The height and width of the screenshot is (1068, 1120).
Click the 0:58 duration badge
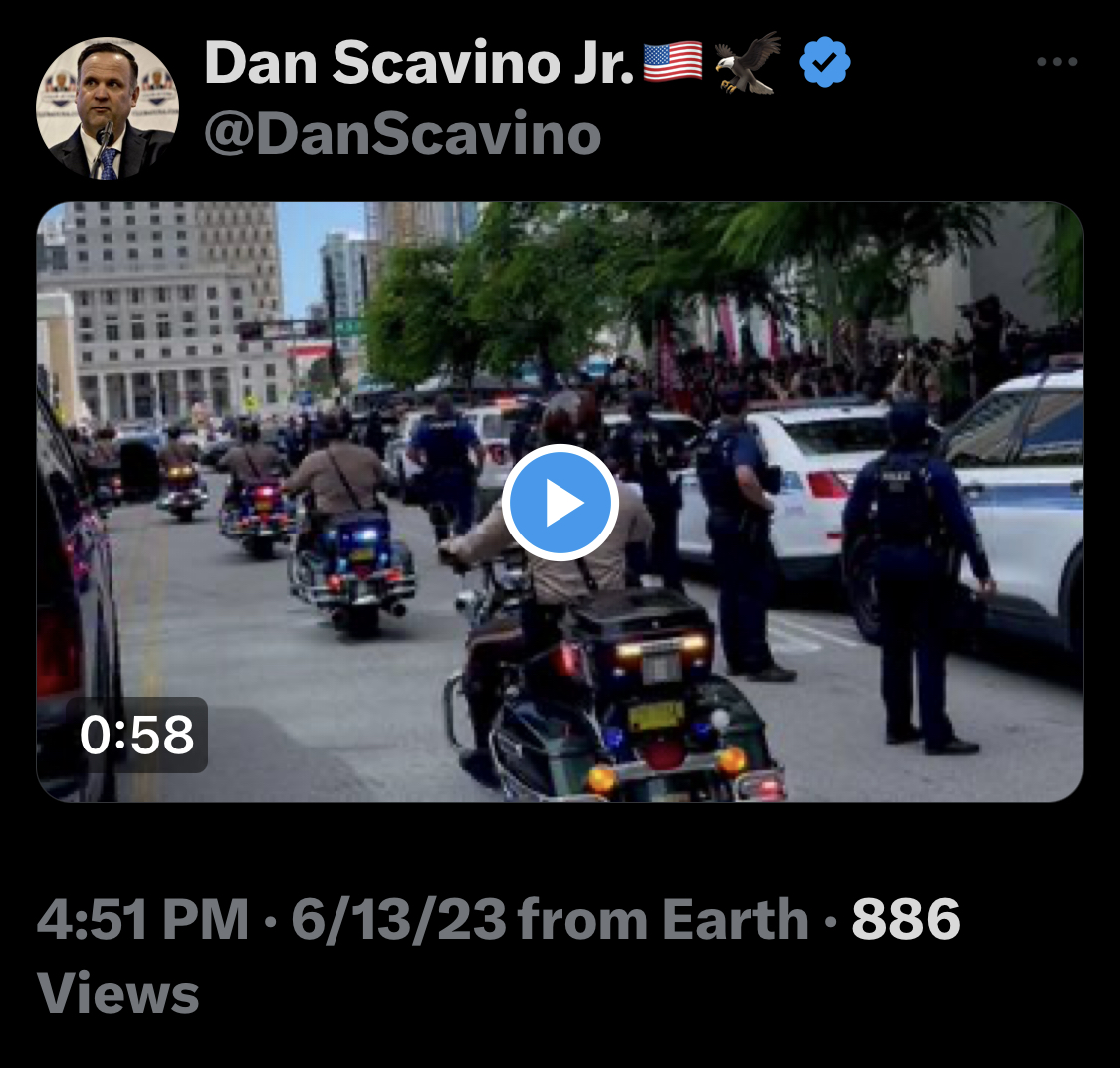136,735
